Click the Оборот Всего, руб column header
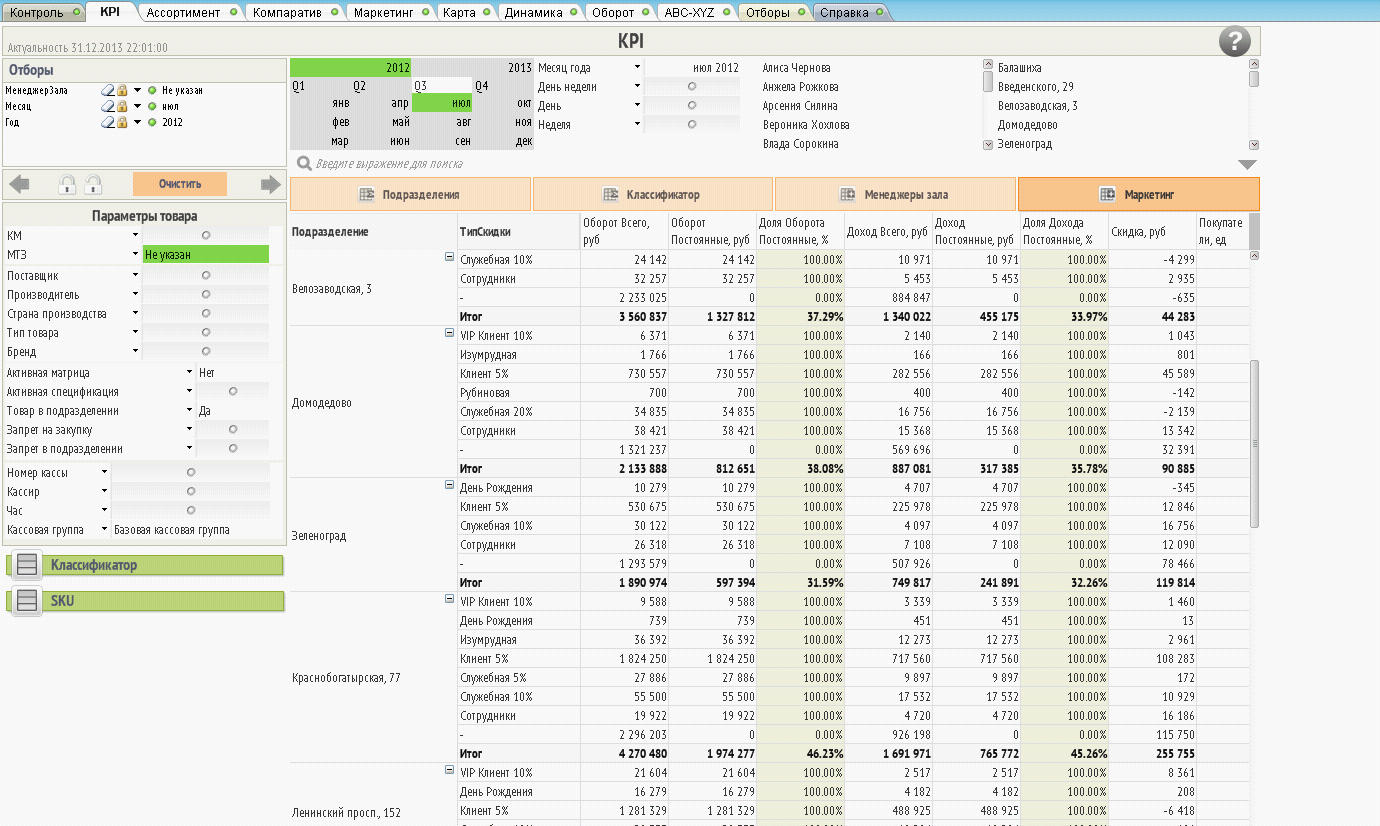1380x826 pixels. coord(624,232)
